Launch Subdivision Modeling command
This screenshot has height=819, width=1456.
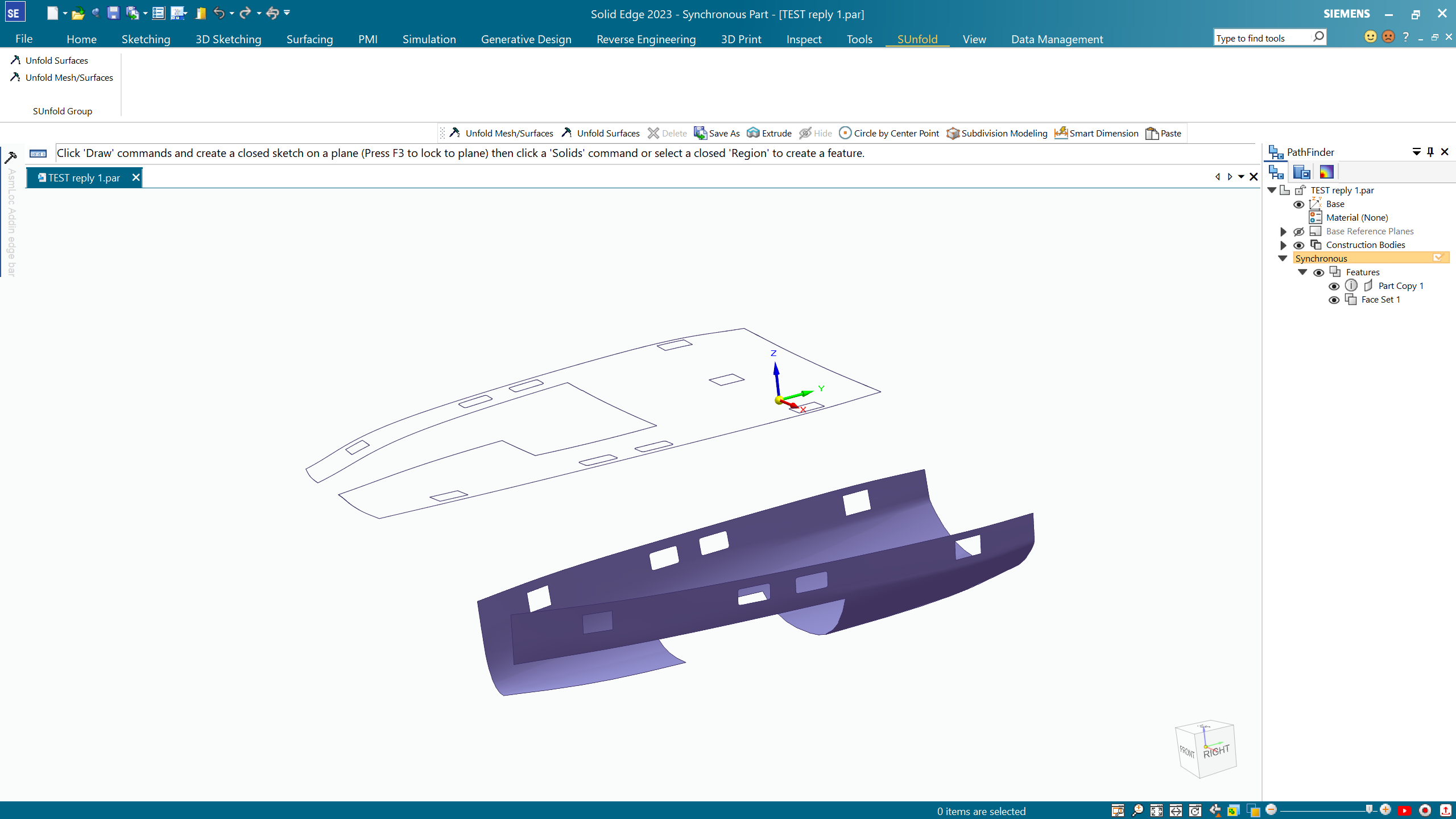pyautogui.click(x=953, y=133)
